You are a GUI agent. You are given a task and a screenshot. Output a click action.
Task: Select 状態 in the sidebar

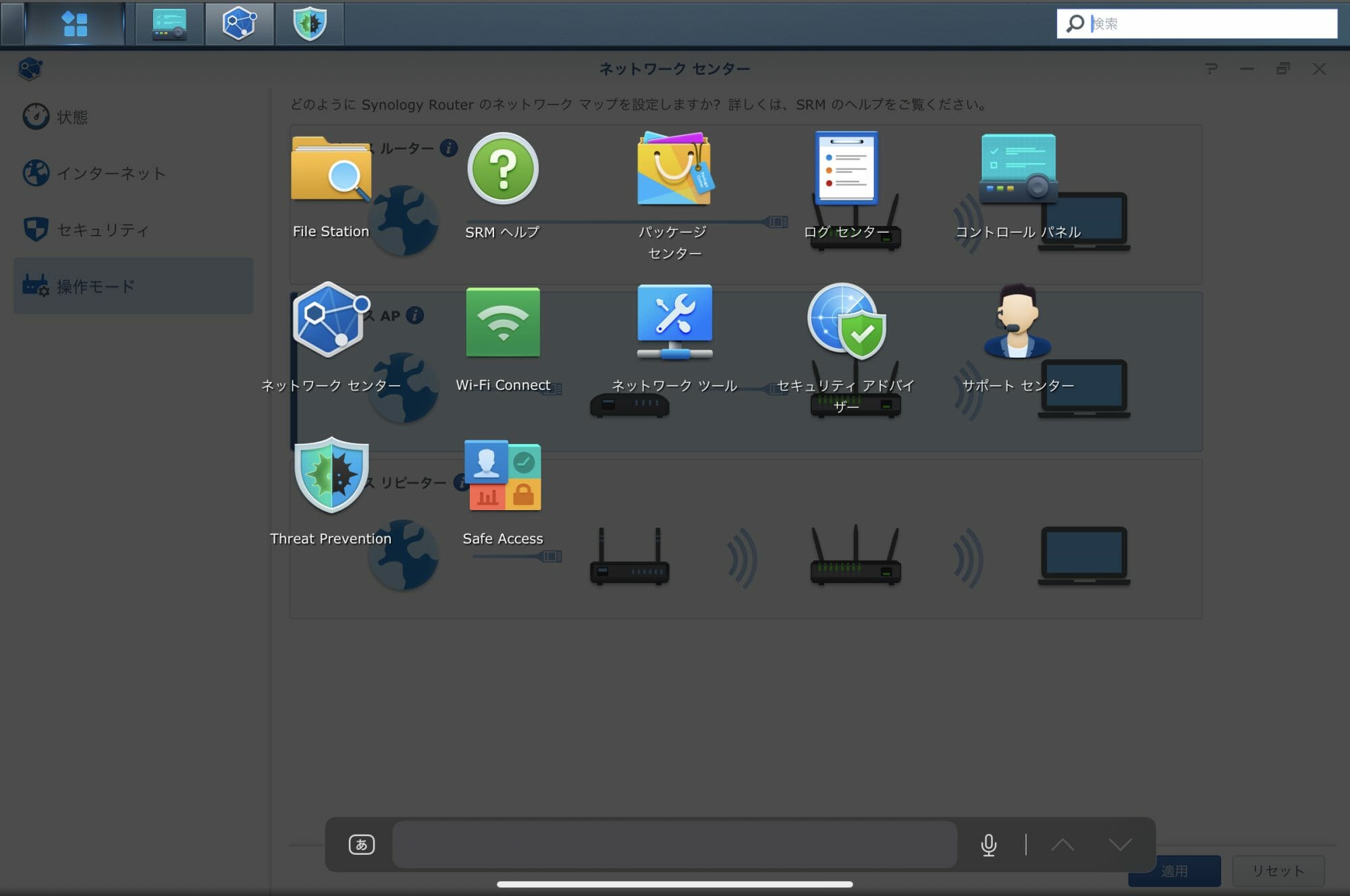(x=134, y=117)
